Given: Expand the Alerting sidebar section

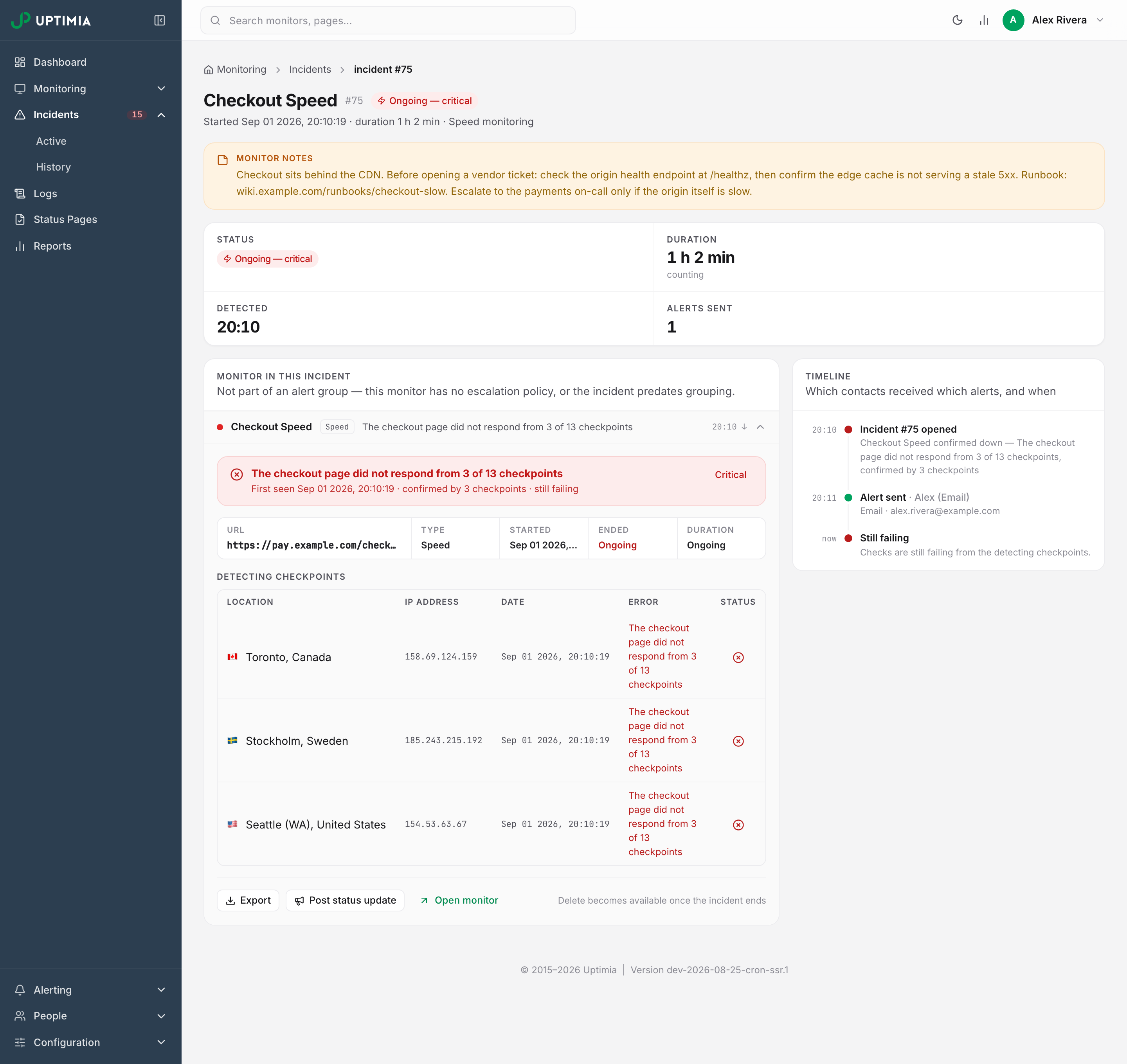Looking at the screenshot, I should (91, 990).
